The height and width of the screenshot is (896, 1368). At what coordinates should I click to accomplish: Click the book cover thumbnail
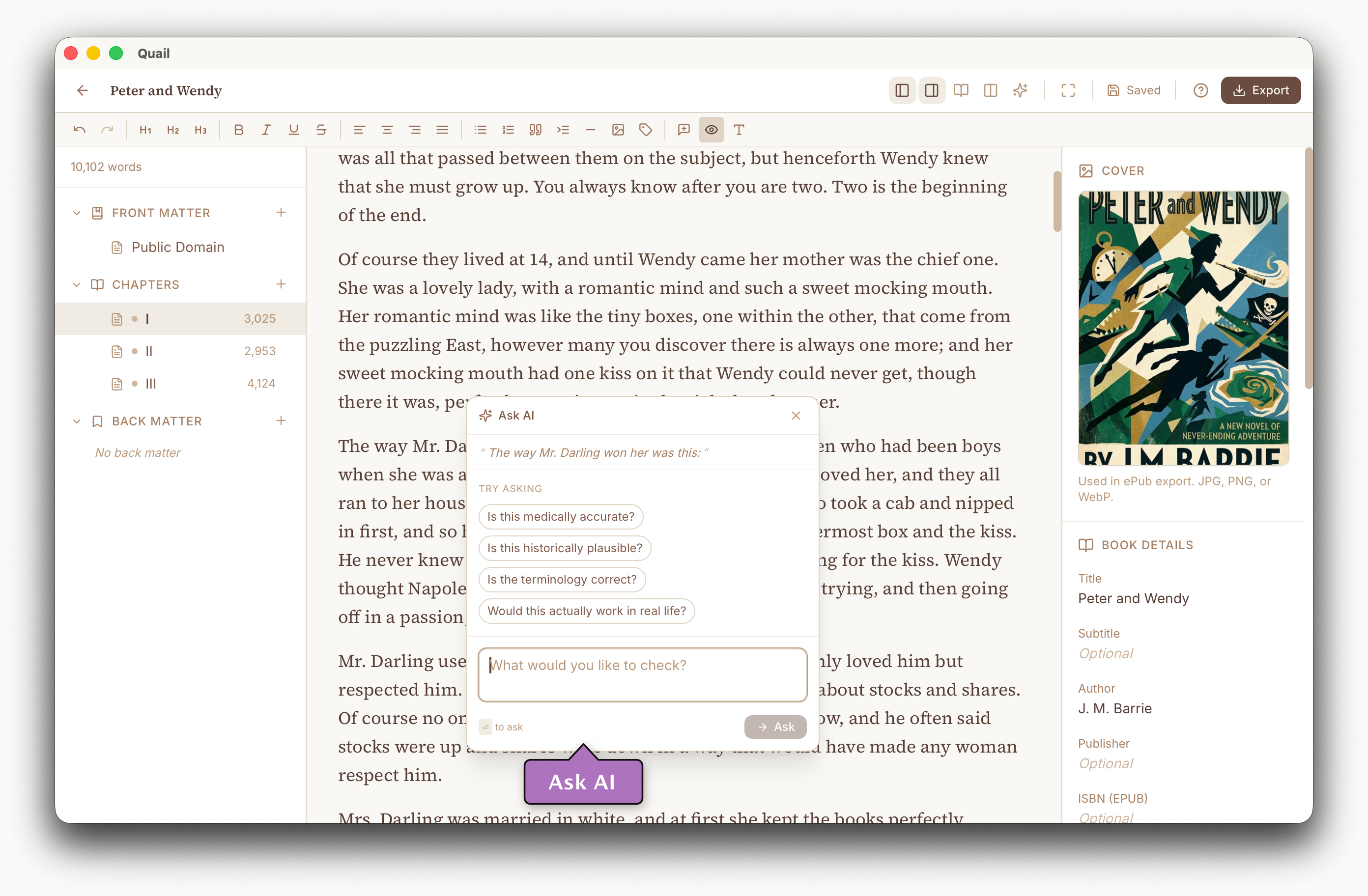[x=1184, y=328]
